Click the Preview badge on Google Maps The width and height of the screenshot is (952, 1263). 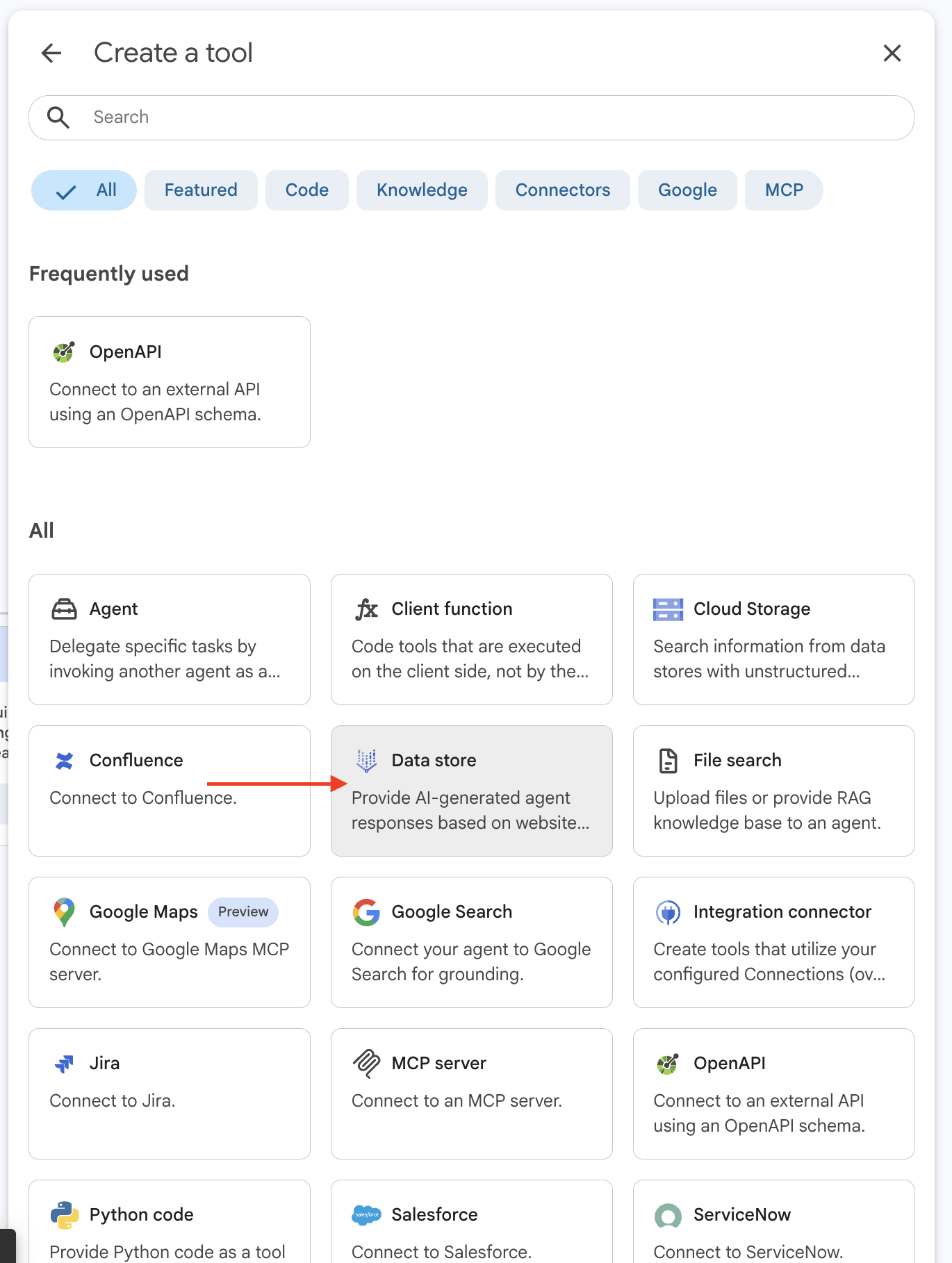243,912
